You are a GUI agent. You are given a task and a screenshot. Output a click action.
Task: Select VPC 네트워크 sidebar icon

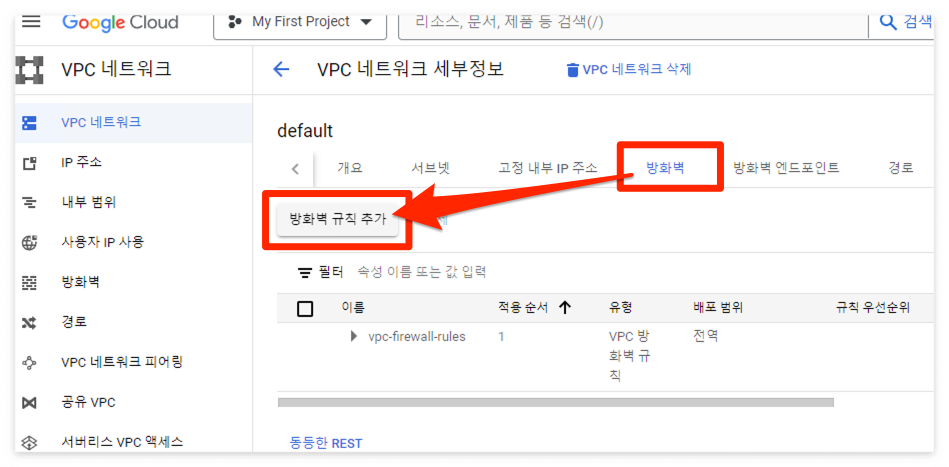(29, 123)
